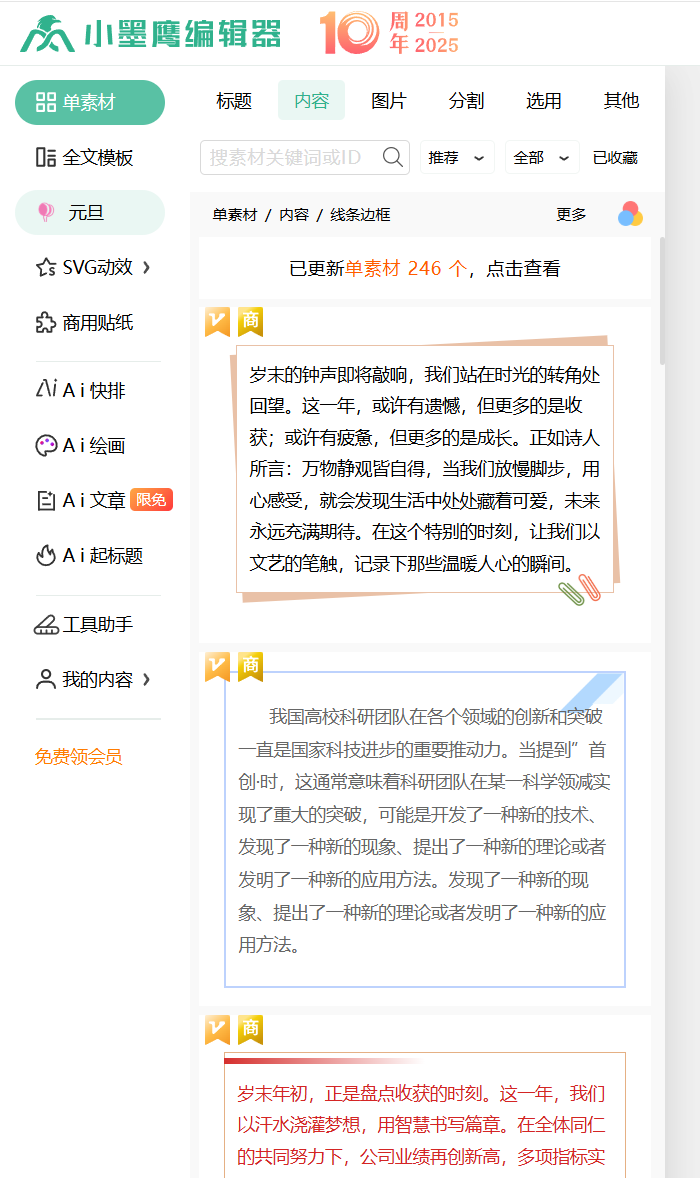Toggle the 已收藏 favorites filter
The image size is (700, 1178).
615,158
